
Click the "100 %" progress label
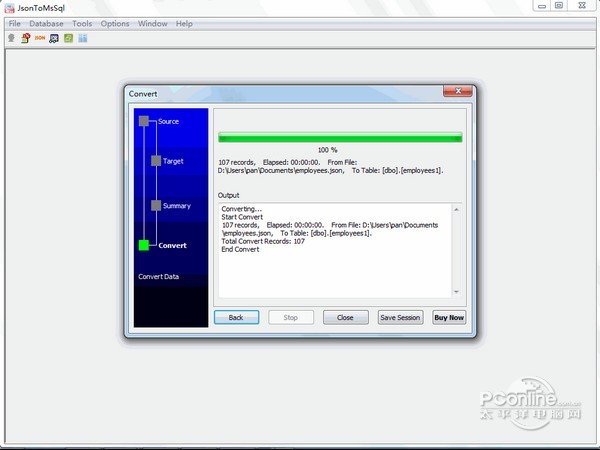tap(328, 150)
